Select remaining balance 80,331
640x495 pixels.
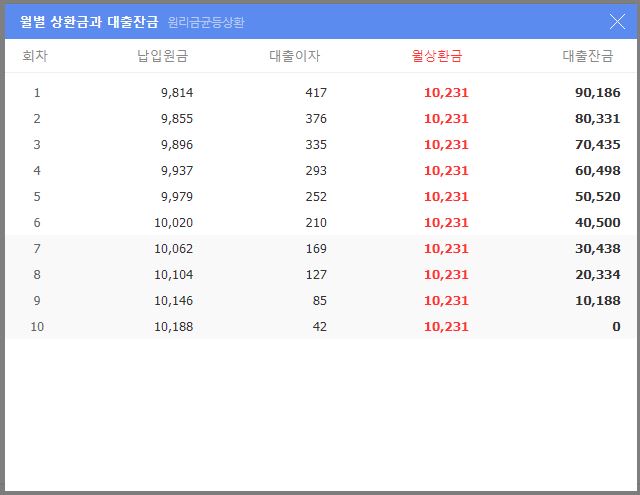tap(598, 119)
